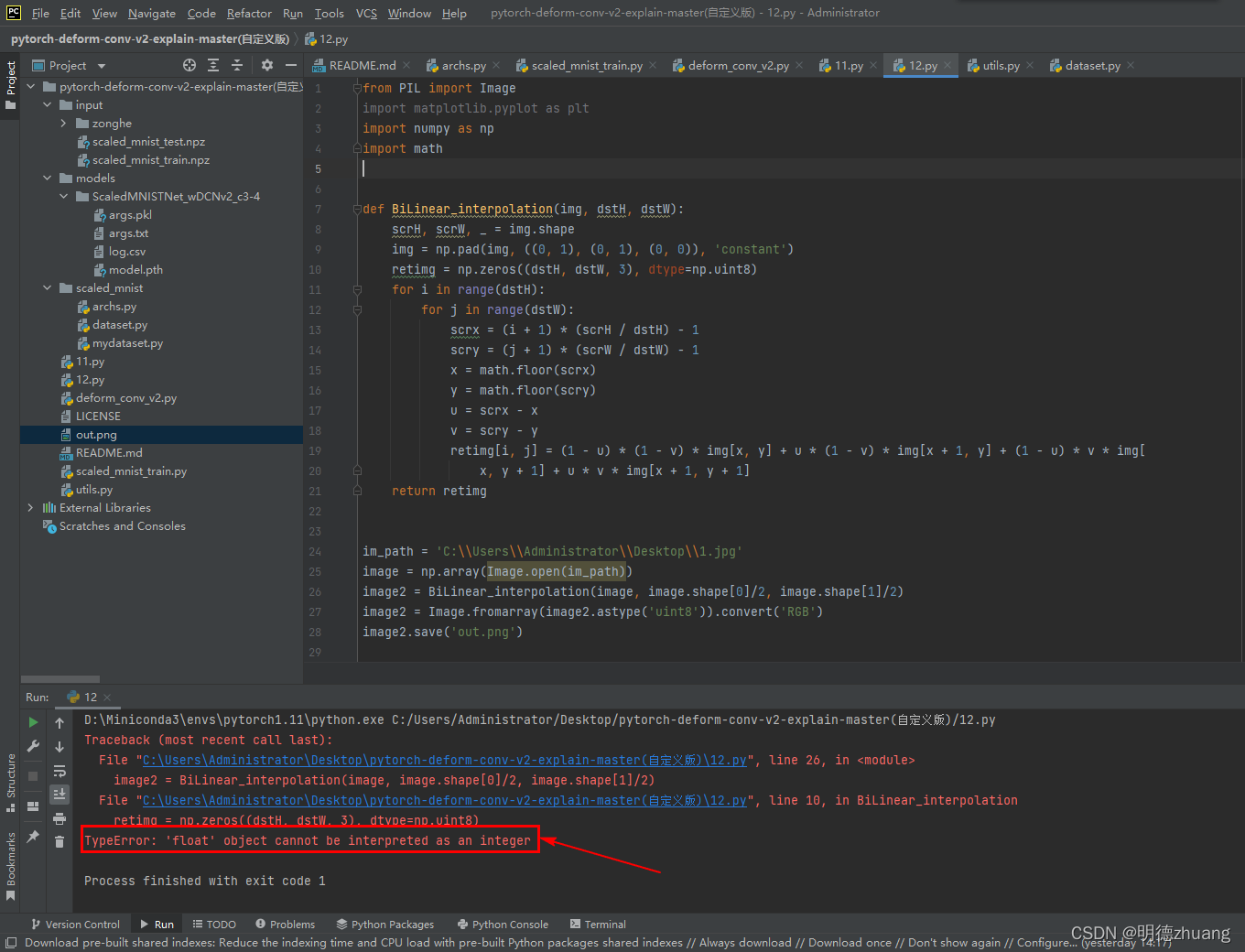Screen dimensions: 1245x952
Task: Toggle soft-wrap in Run console
Action: click(60, 771)
